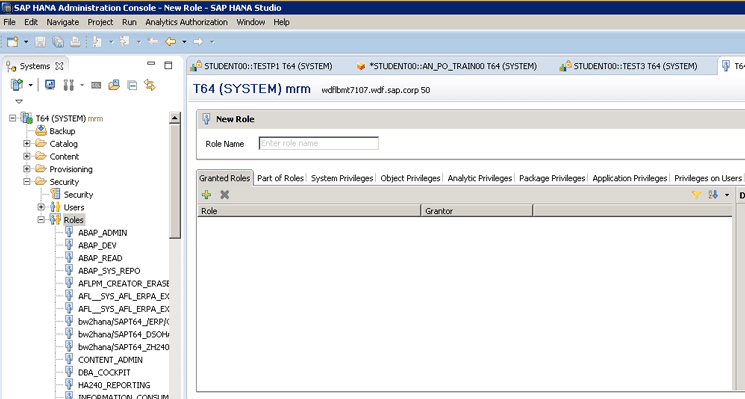Open the Analytic Privileges tab
The image size is (745, 399).
pos(480,178)
